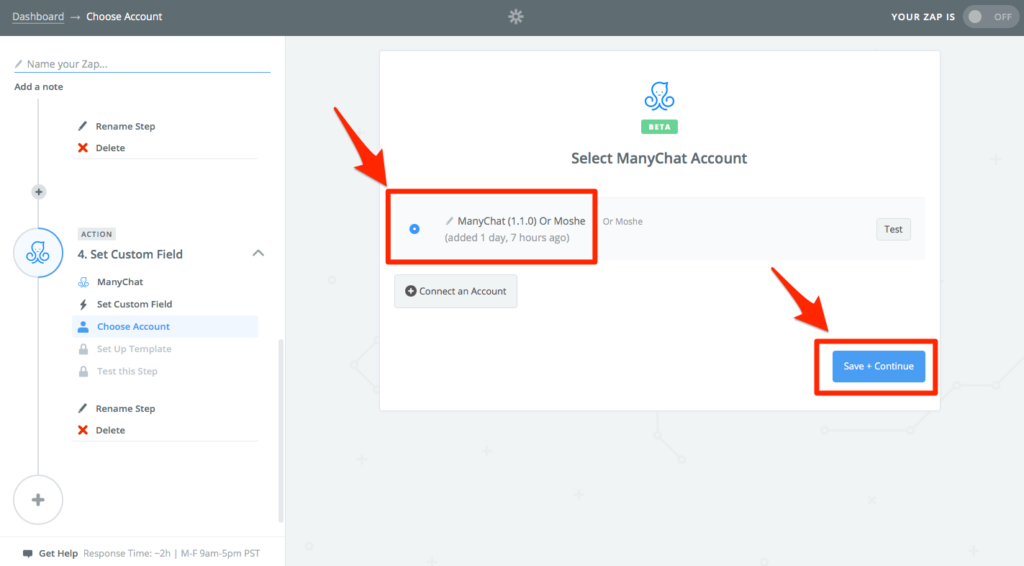
Task: Click the upper Delete red X icon
Action: point(82,148)
